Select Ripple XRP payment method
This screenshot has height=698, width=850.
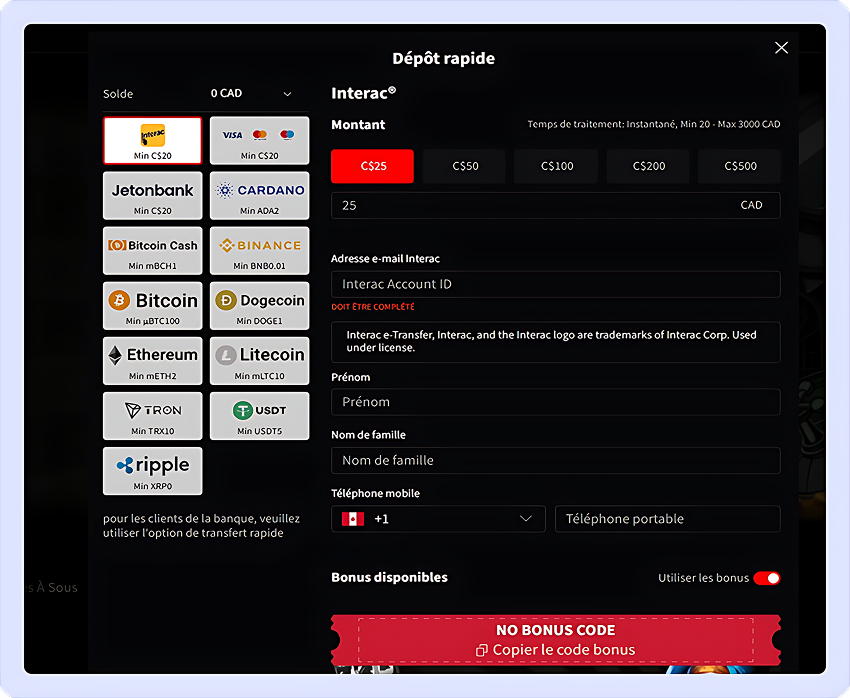(152, 471)
